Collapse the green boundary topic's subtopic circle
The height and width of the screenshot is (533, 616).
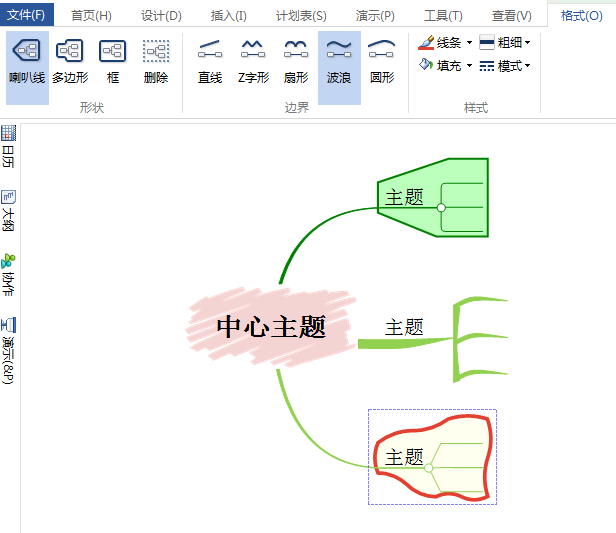point(441,207)
